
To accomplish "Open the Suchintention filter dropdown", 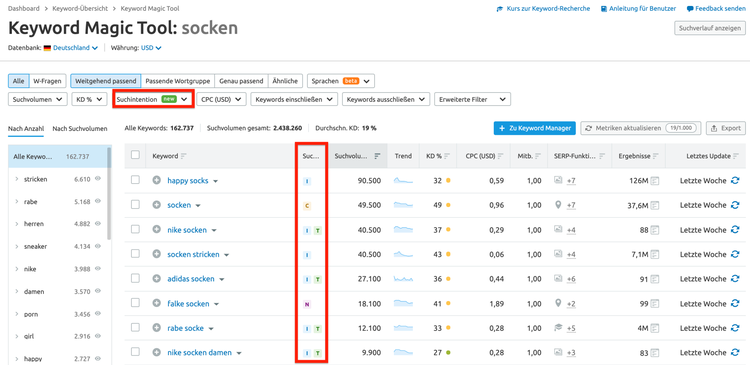I will [153, 99].
